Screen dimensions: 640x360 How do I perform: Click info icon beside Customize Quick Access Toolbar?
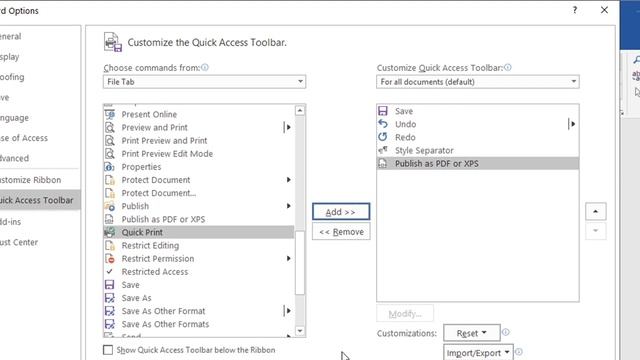[508, 67]
